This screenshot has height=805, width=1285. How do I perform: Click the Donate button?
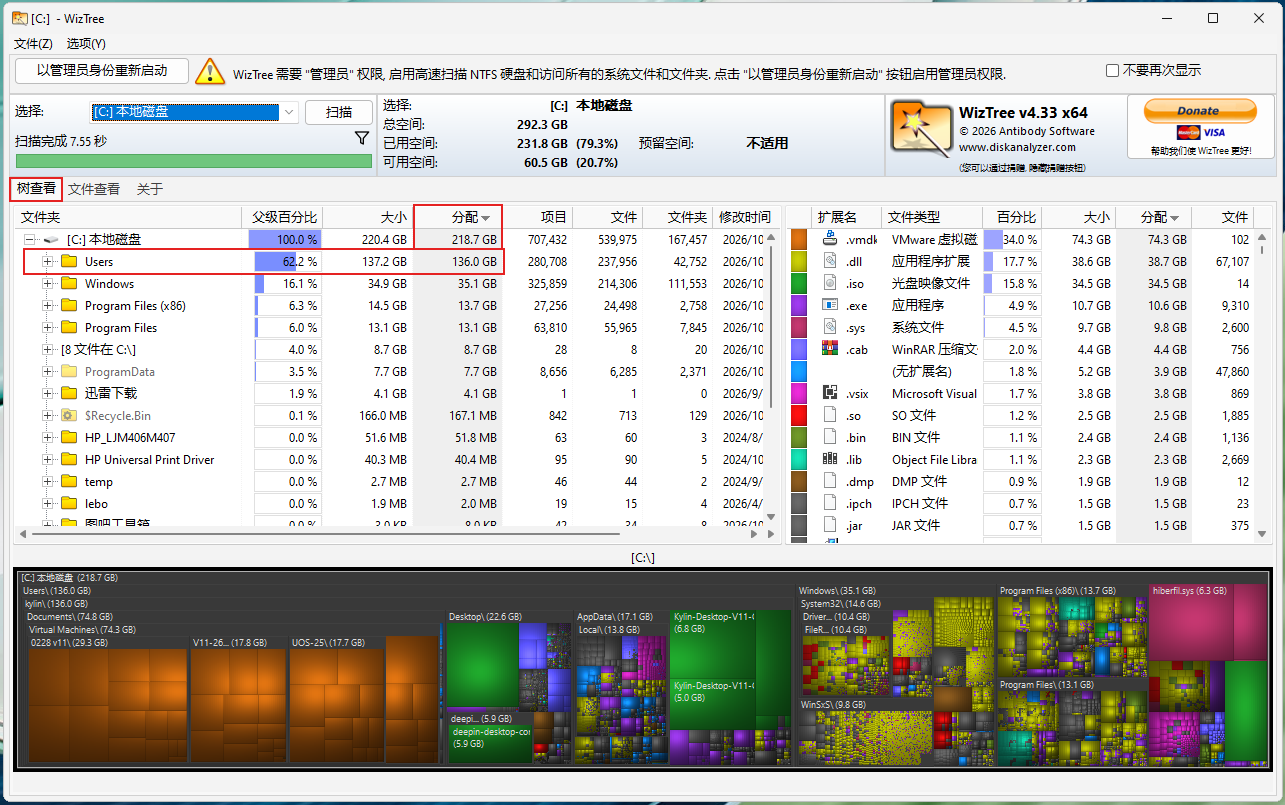(1199, 110)
